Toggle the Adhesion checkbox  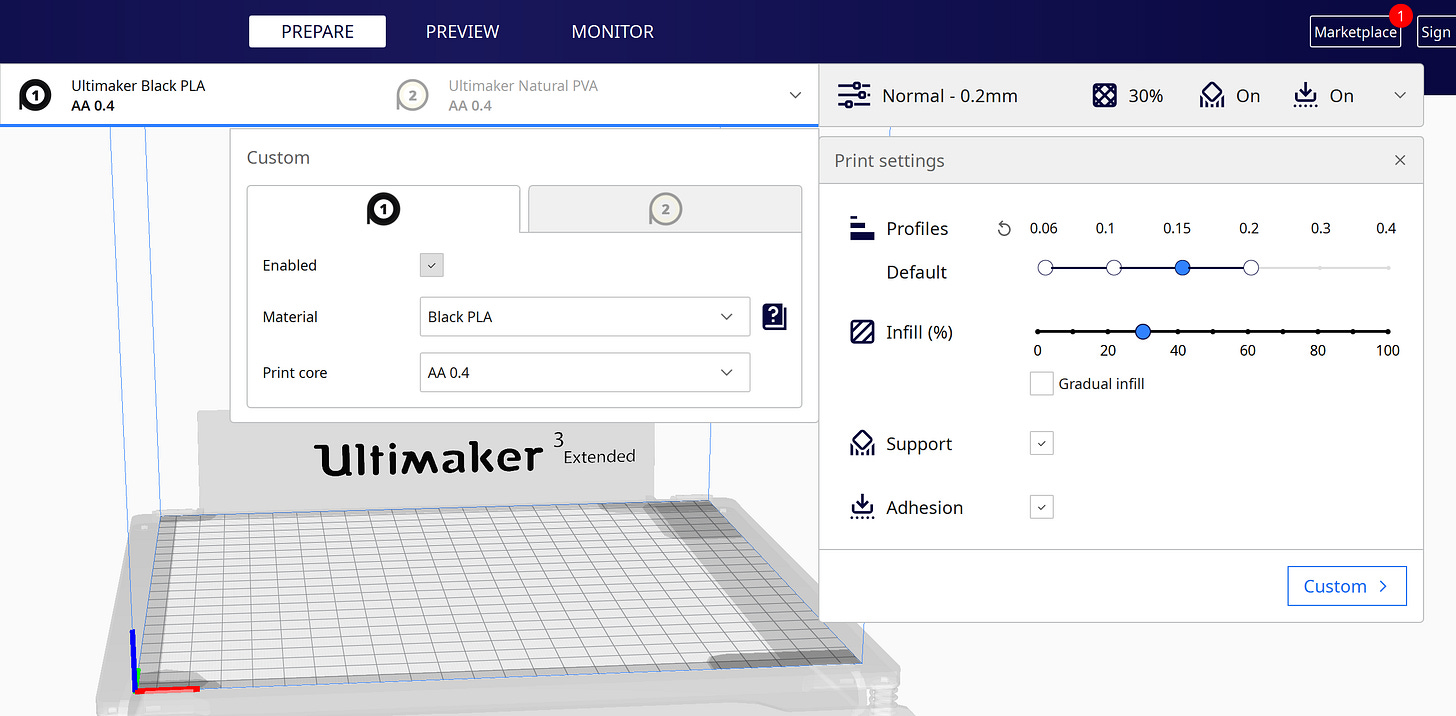pos(1041,507)
